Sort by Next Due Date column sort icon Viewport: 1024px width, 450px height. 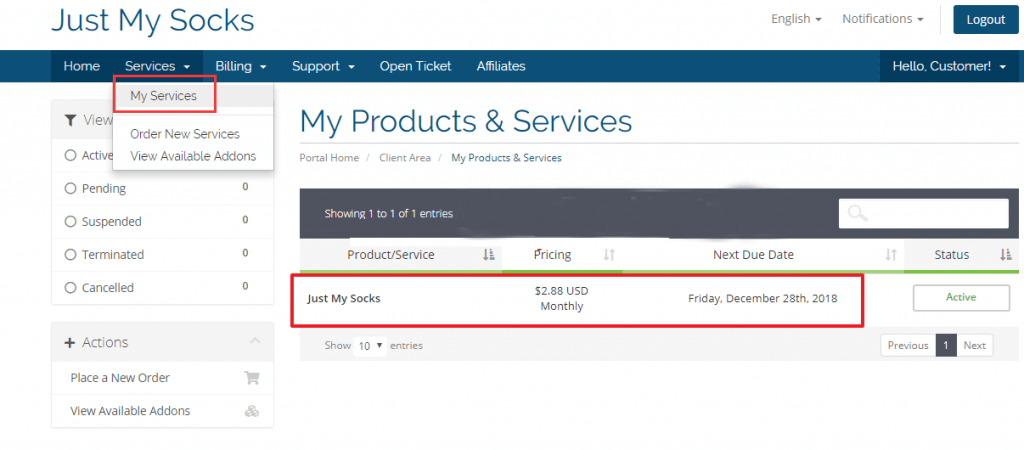tap(891, 255)
